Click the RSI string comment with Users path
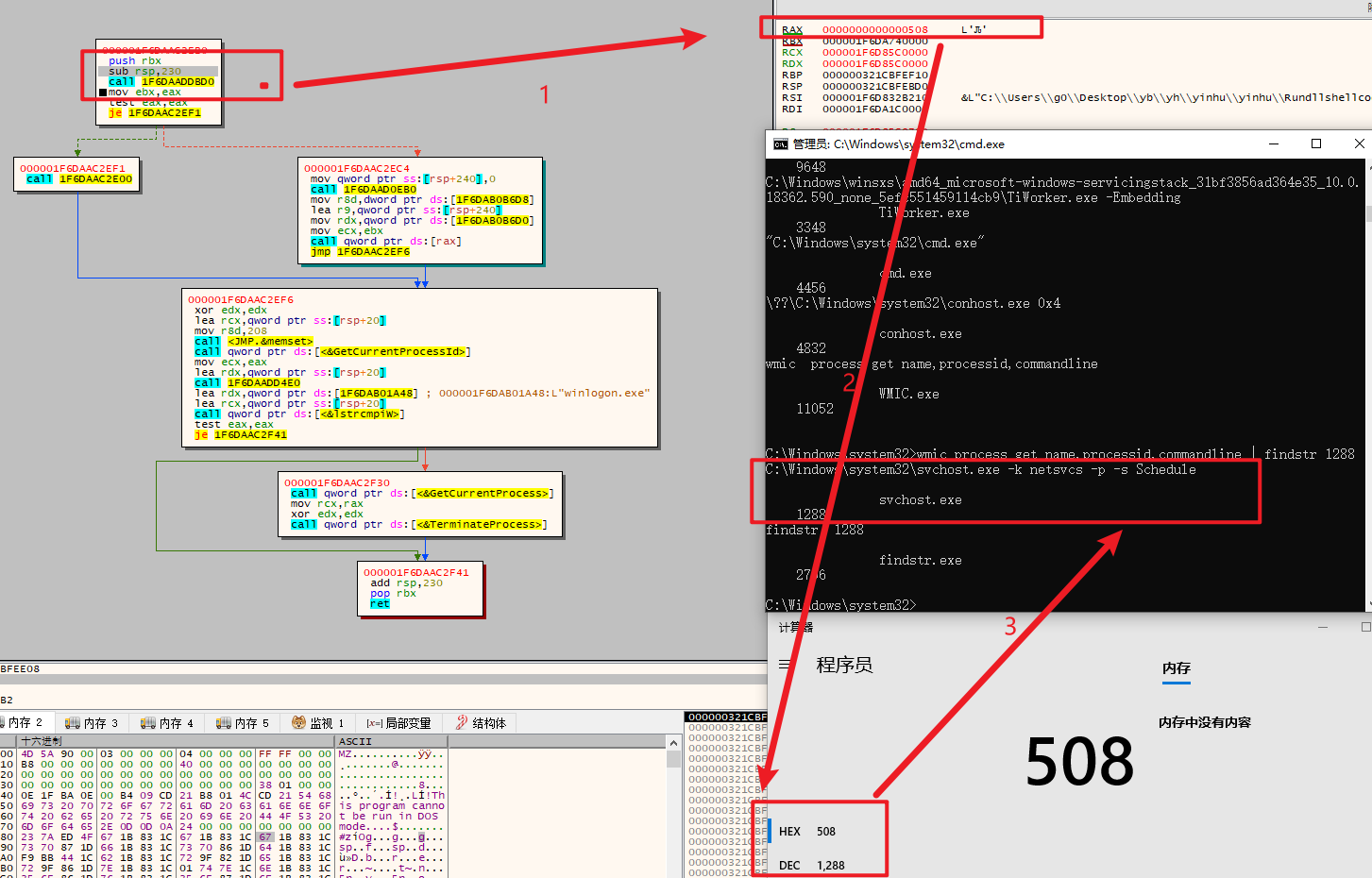Viewport: 1372px width, 878px height. point(1166,98)
